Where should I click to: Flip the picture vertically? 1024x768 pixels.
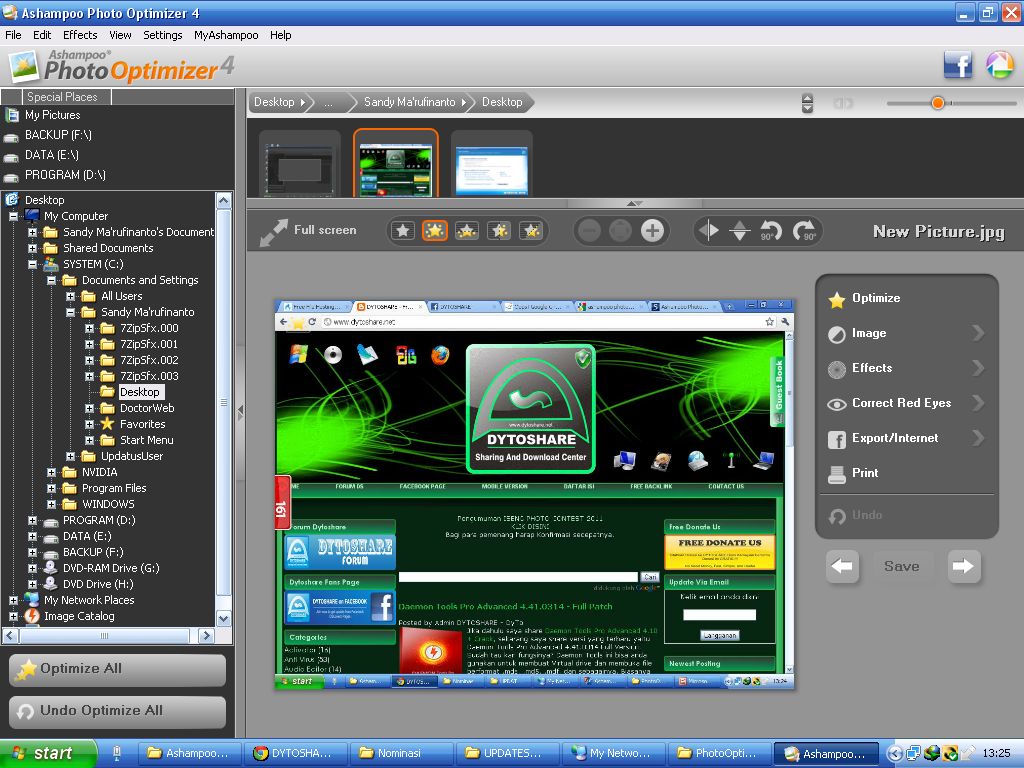(x=739, y=231)
